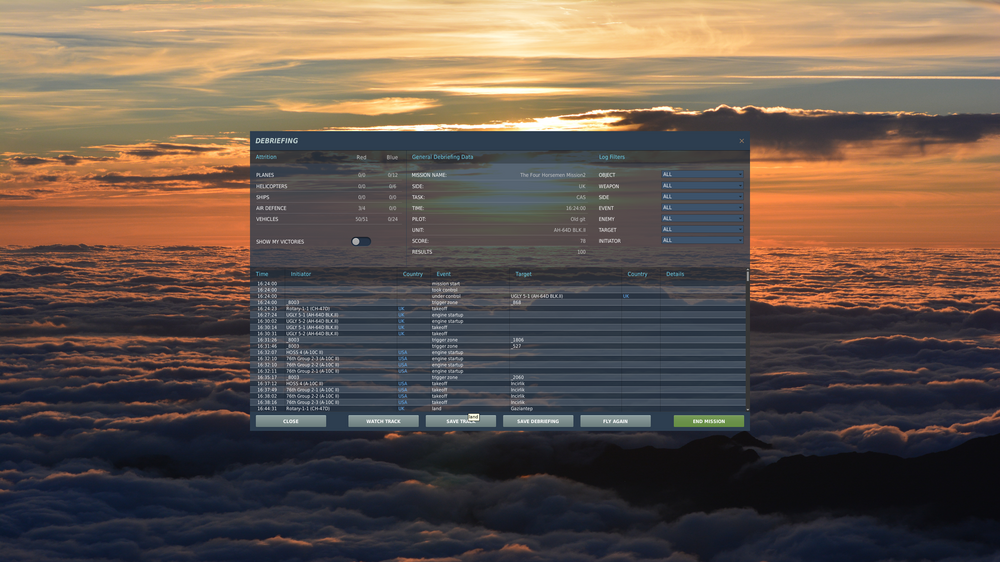Viewport: 1000px width, 562px height.
Task: Click the AIR DEFENCE Red value 3/4
Action: 362,209
